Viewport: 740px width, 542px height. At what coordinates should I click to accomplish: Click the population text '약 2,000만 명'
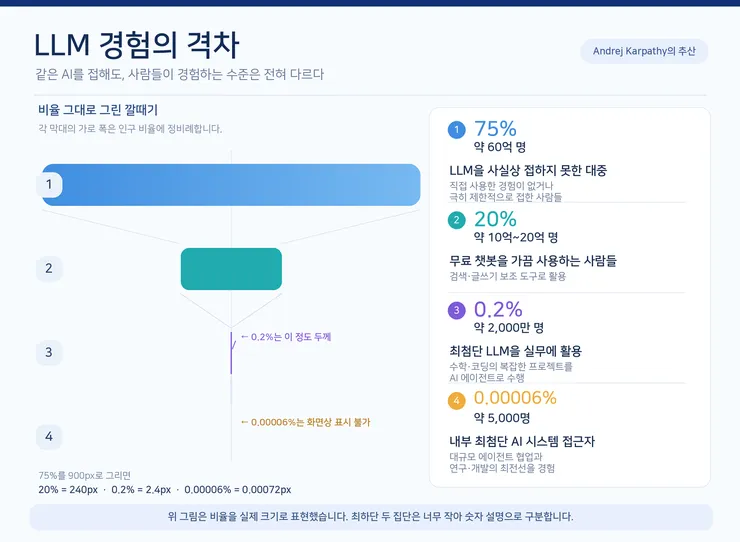point(509,327)
